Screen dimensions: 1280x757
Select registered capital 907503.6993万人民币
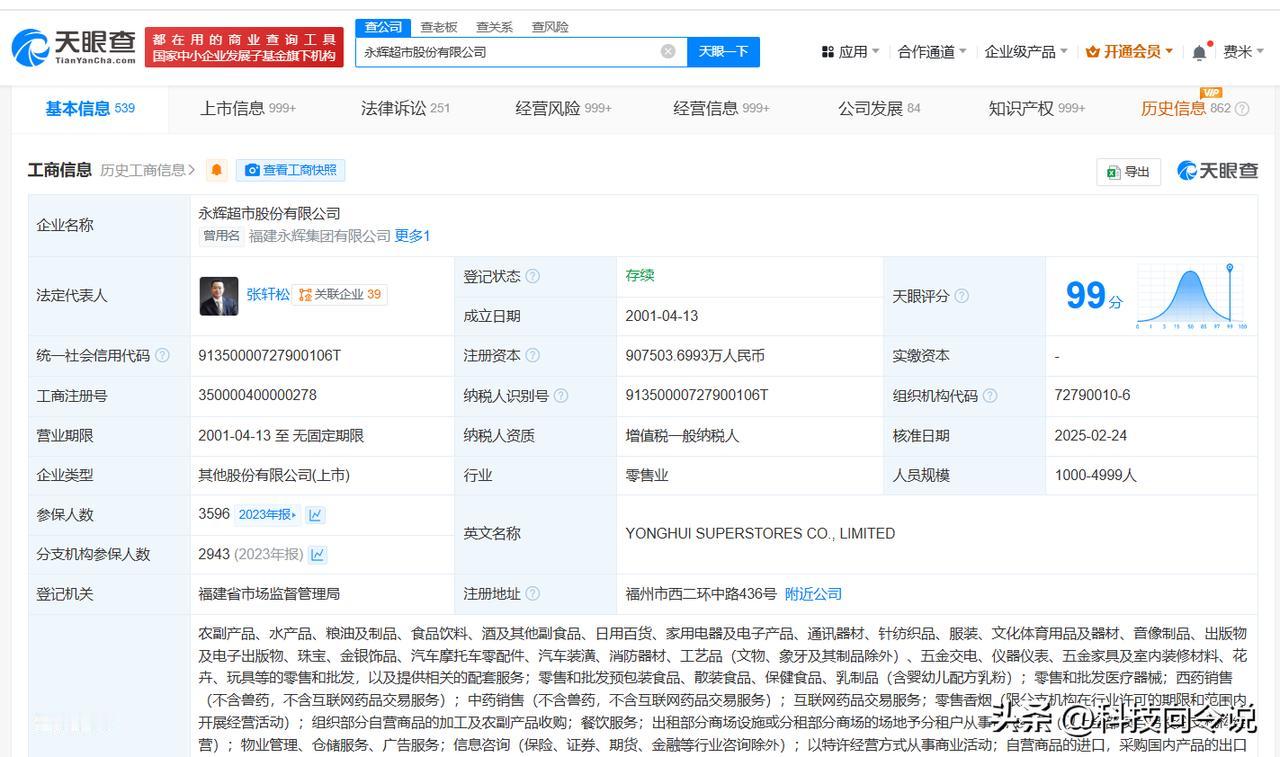[x=695, y=355]
